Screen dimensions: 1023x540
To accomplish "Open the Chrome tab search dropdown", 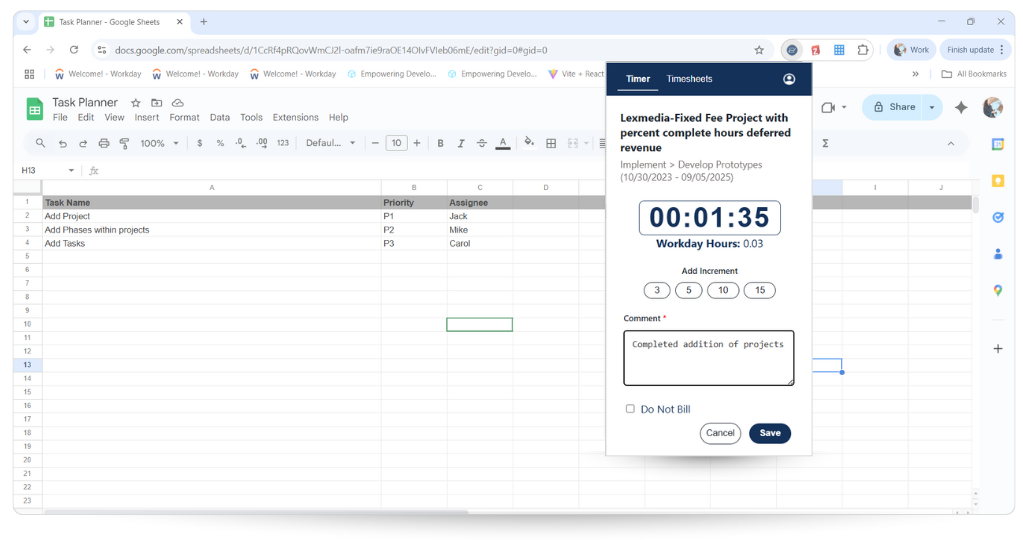I will point(26,22).
